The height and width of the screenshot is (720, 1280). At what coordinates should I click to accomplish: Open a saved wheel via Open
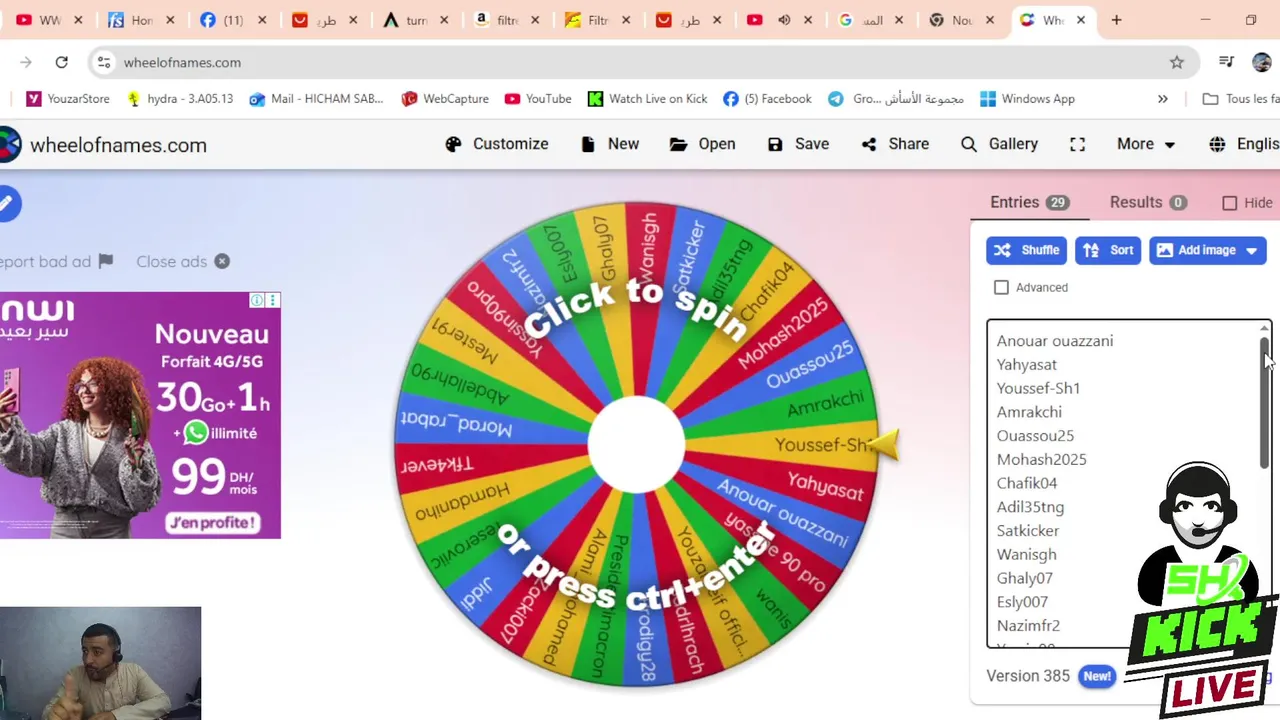point(702,144)
